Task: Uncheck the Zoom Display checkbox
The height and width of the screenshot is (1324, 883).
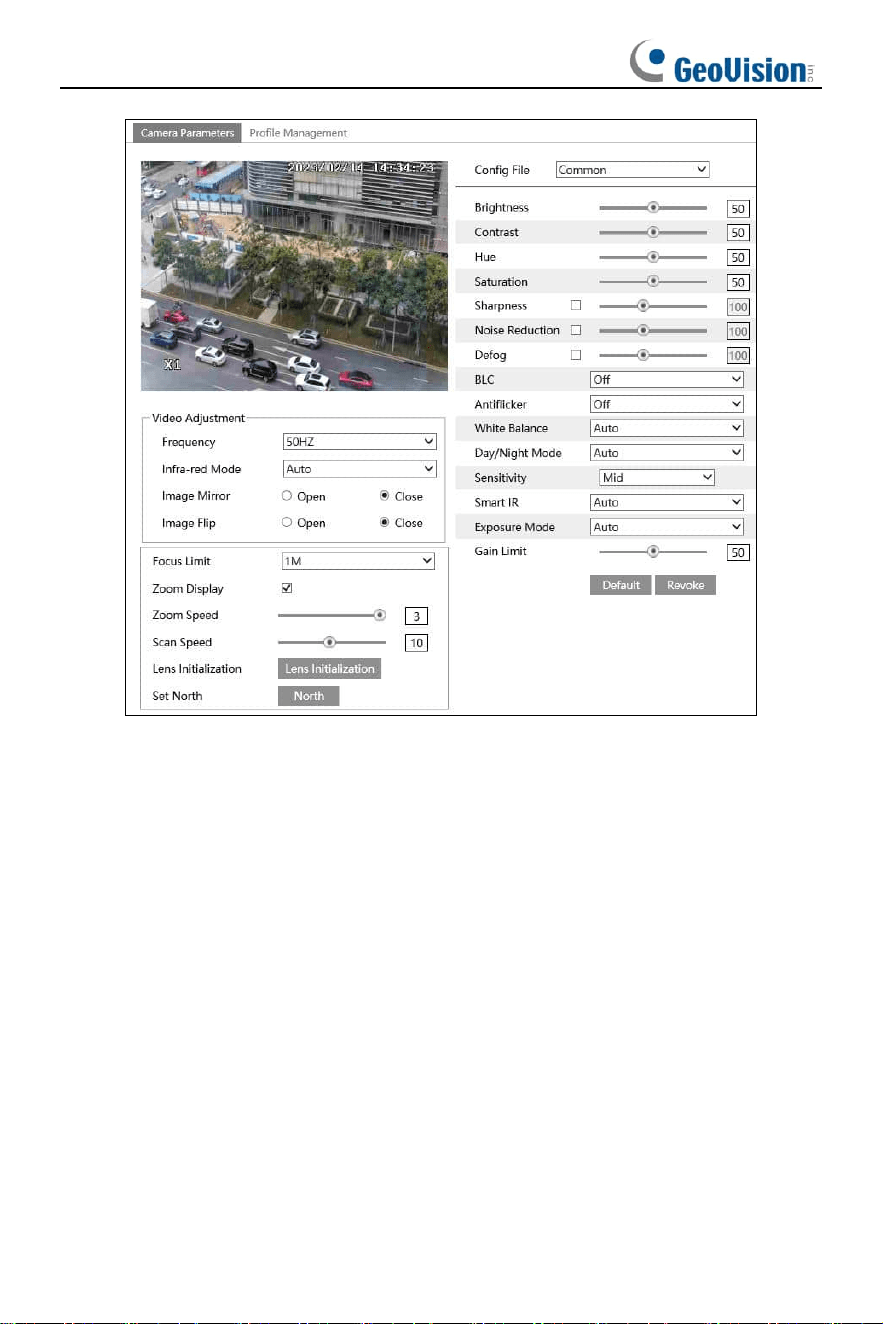Action: [288, 588]
